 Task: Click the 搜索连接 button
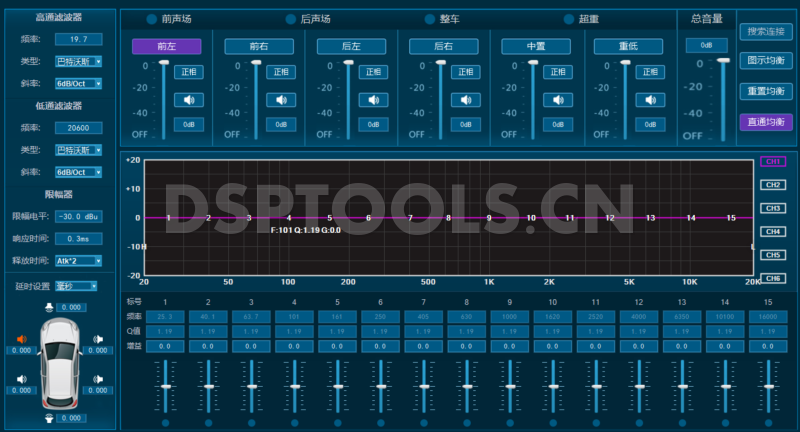pyautogui.click(x=765, y=31)
